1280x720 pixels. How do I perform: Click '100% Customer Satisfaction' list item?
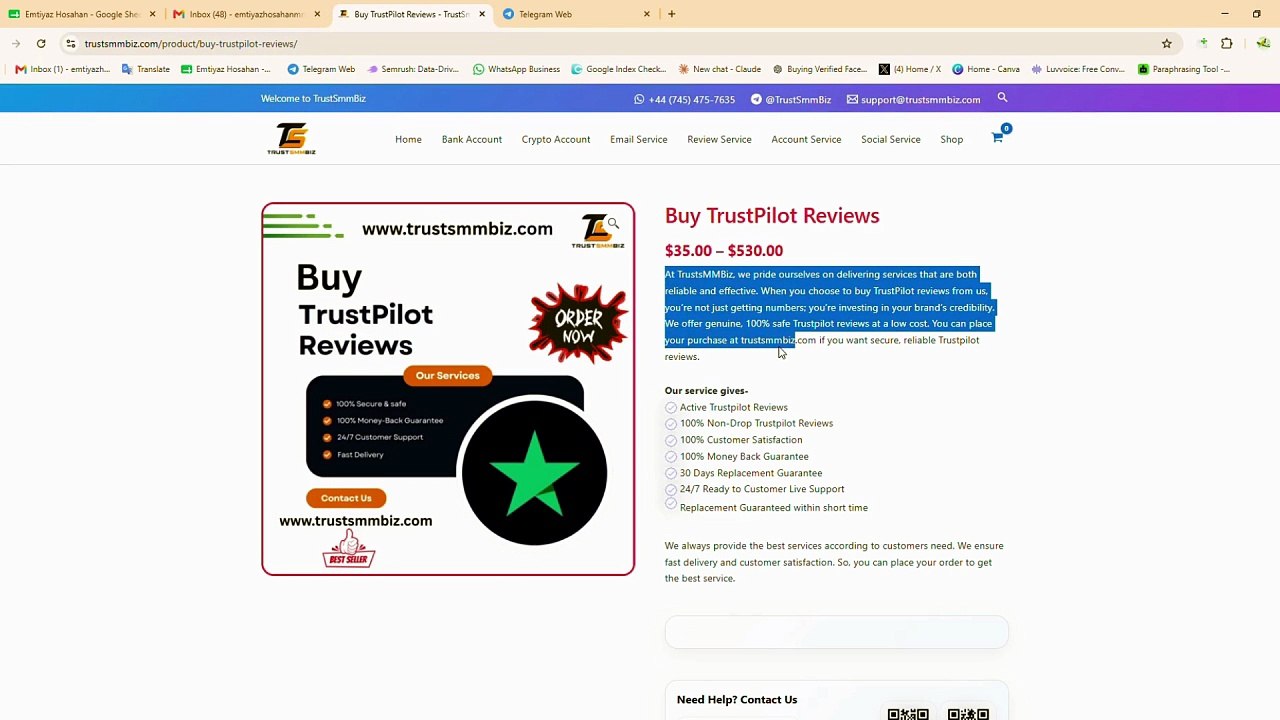[x=741, y=440]
